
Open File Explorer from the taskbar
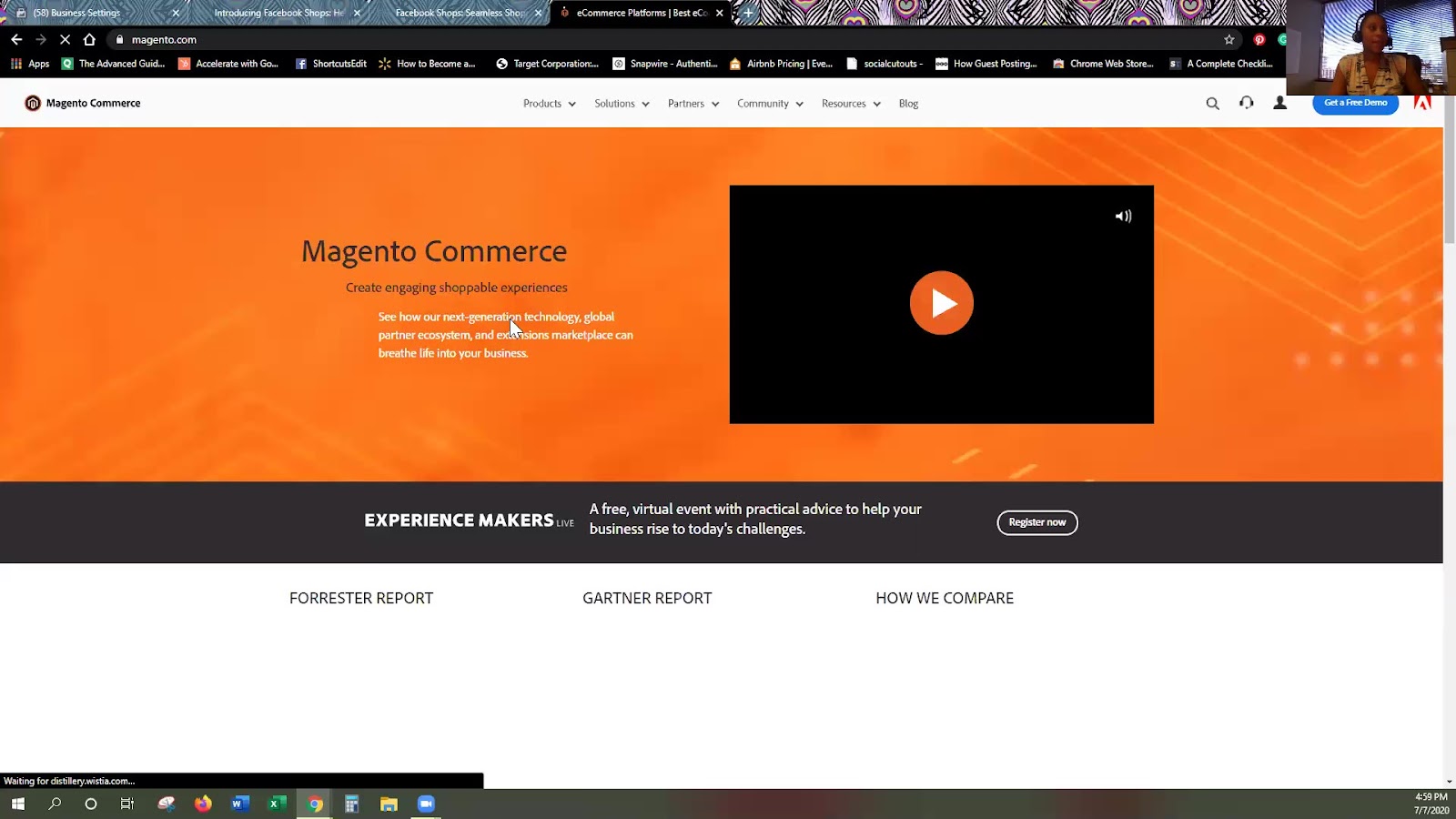[x=389, y=804]
